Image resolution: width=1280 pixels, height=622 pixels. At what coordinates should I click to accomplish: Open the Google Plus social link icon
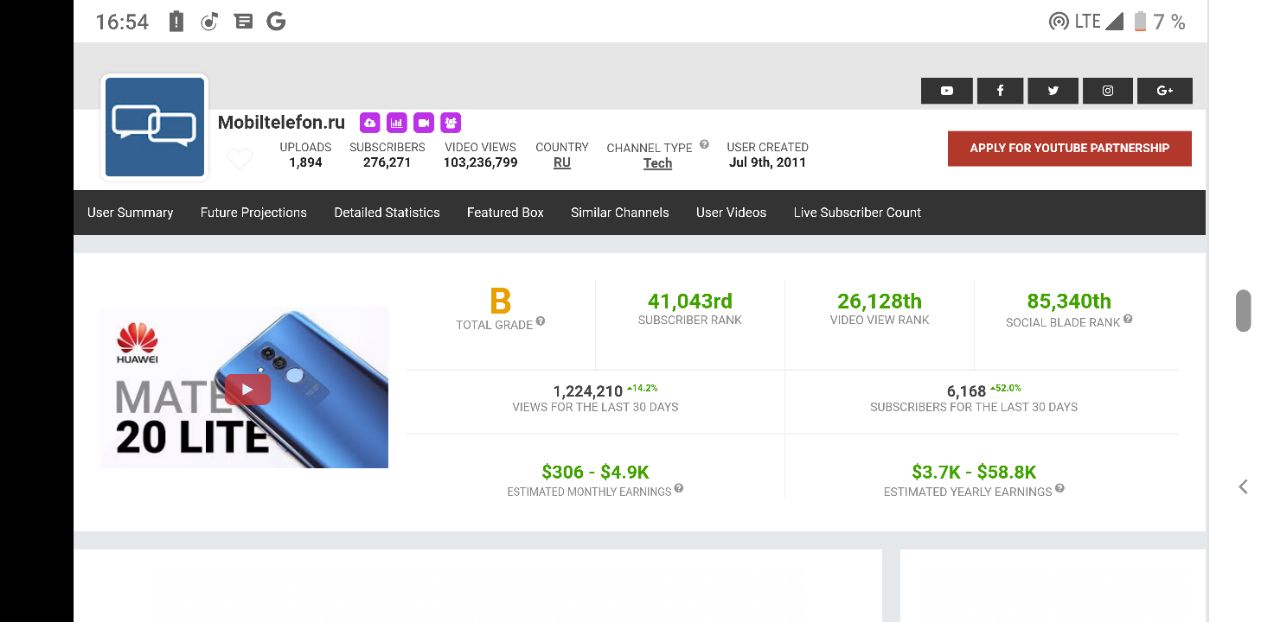(1165, 91)
